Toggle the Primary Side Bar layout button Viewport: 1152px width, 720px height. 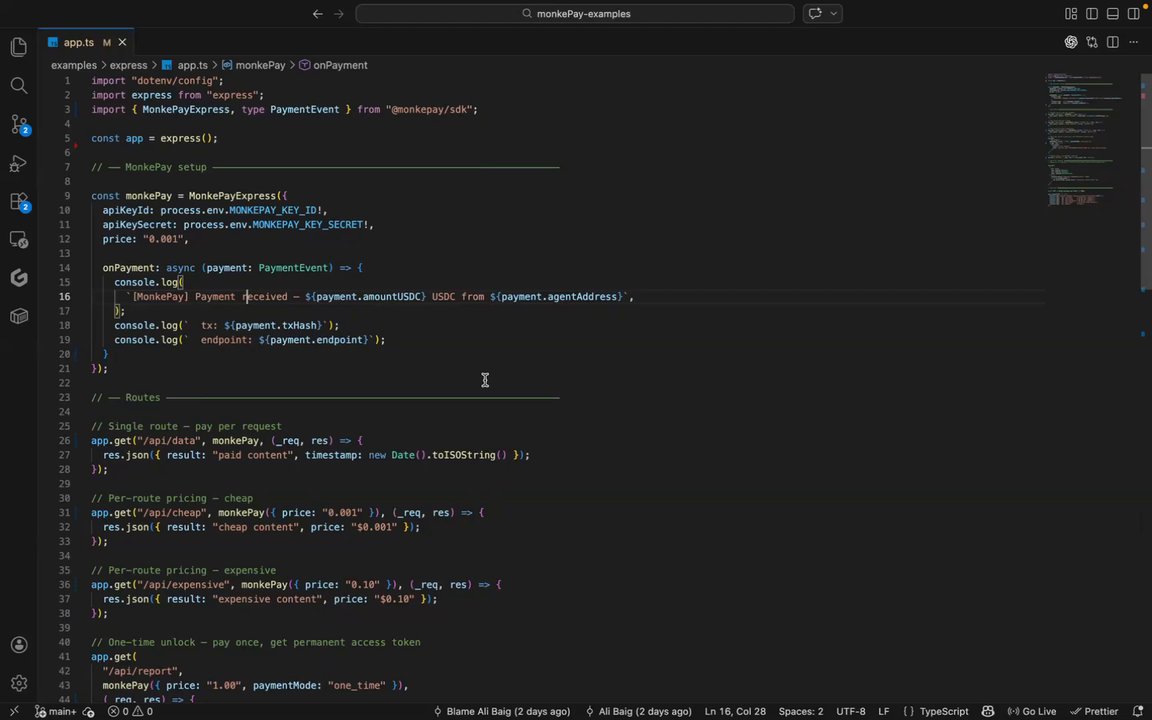tap(1092, 14)
